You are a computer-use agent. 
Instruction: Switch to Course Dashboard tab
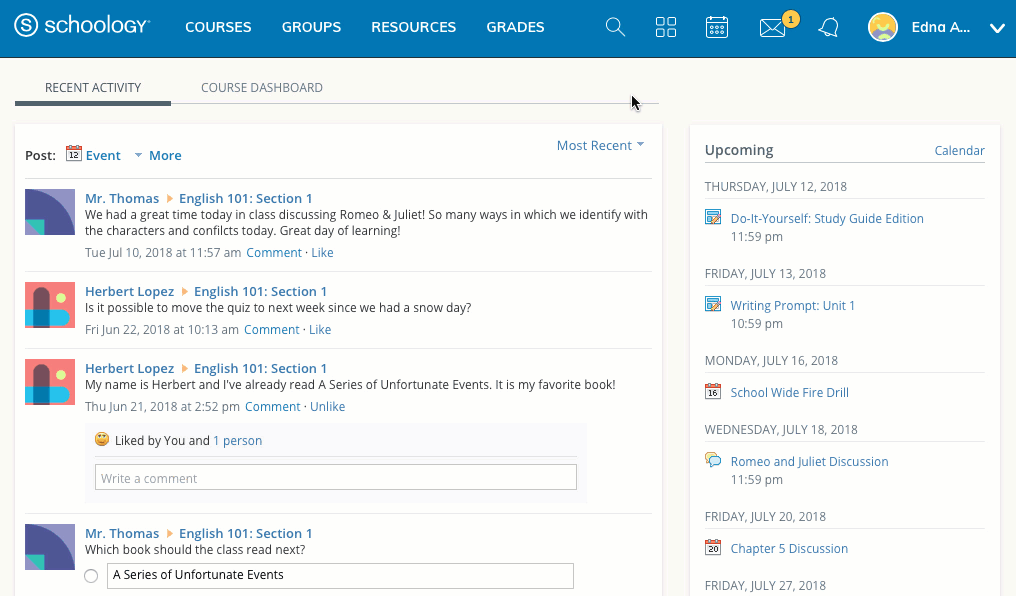point(262,88)
